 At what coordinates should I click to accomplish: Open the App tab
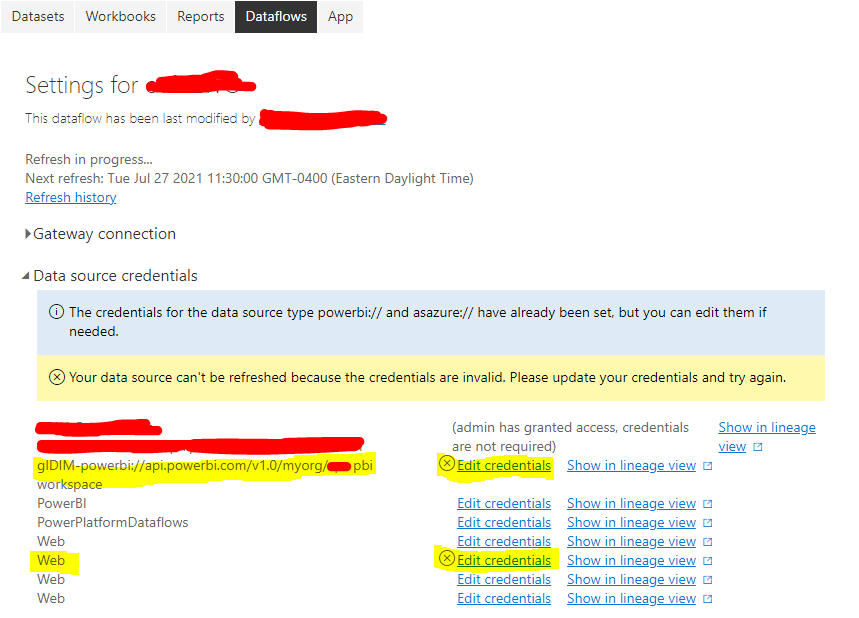(340, 16)
